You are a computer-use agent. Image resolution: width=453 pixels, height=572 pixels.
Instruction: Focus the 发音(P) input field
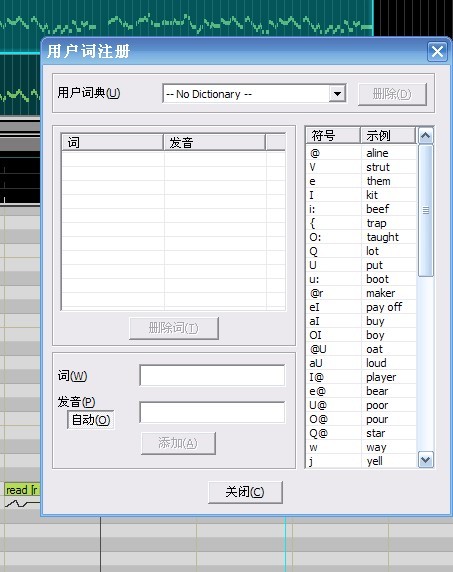pos(212,412)
